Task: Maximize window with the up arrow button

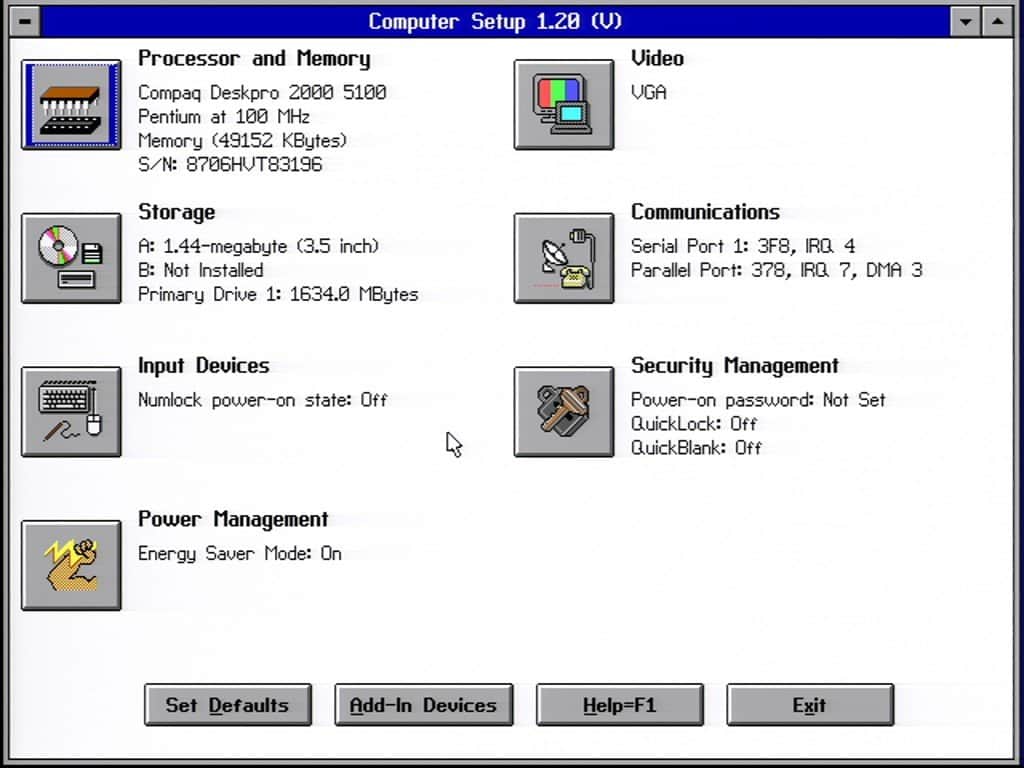Action: [x=997, y=22]
